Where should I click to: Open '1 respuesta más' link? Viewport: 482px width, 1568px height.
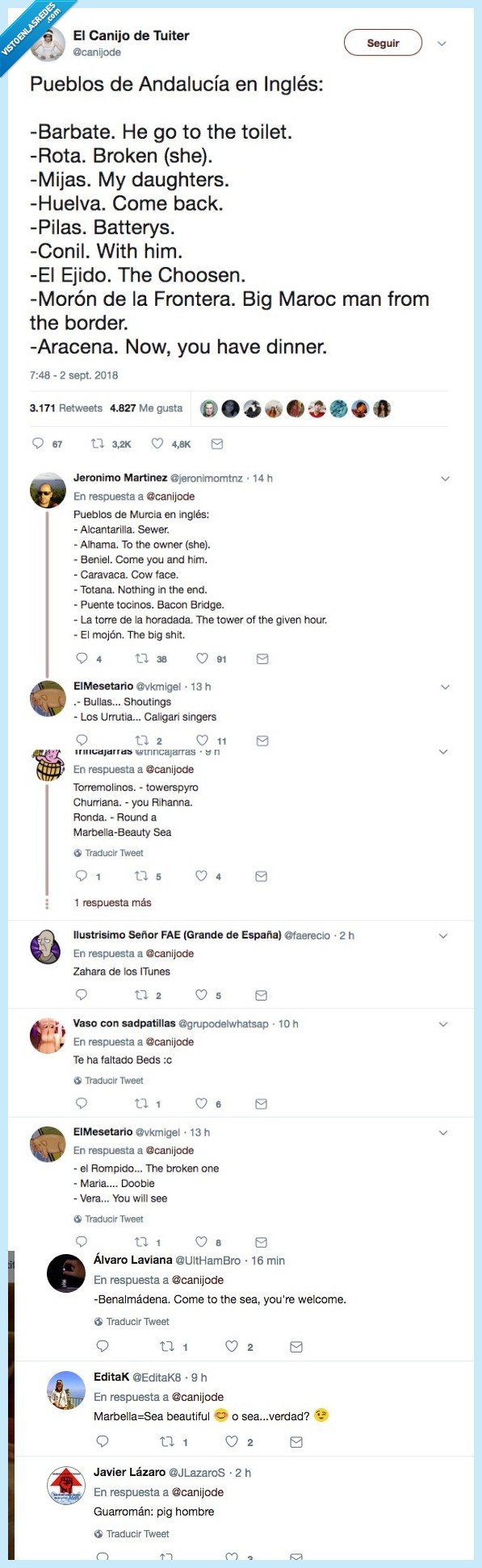(113, 902)
